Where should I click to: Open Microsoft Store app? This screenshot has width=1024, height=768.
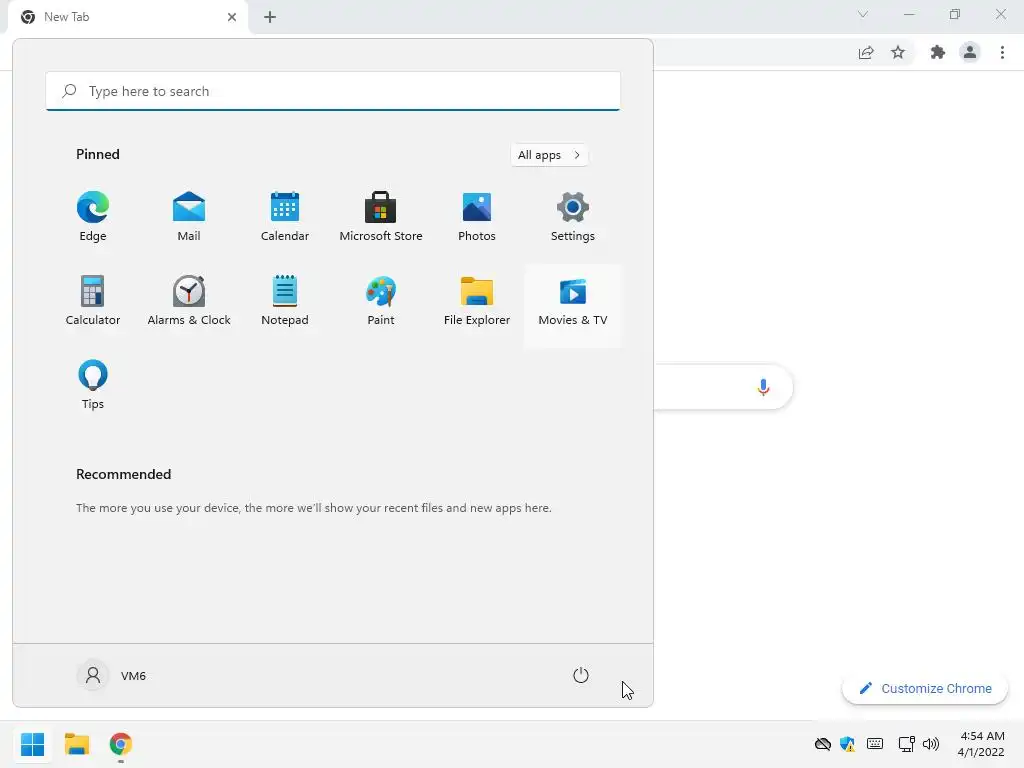tap(381, 217)
